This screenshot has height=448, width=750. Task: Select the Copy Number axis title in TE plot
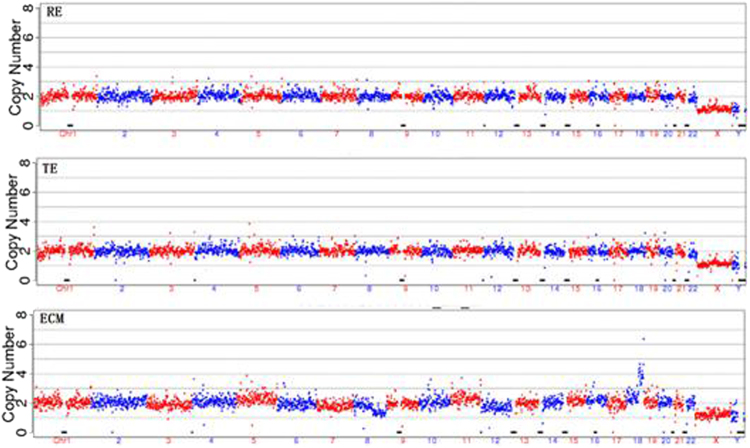pos(14,222)
